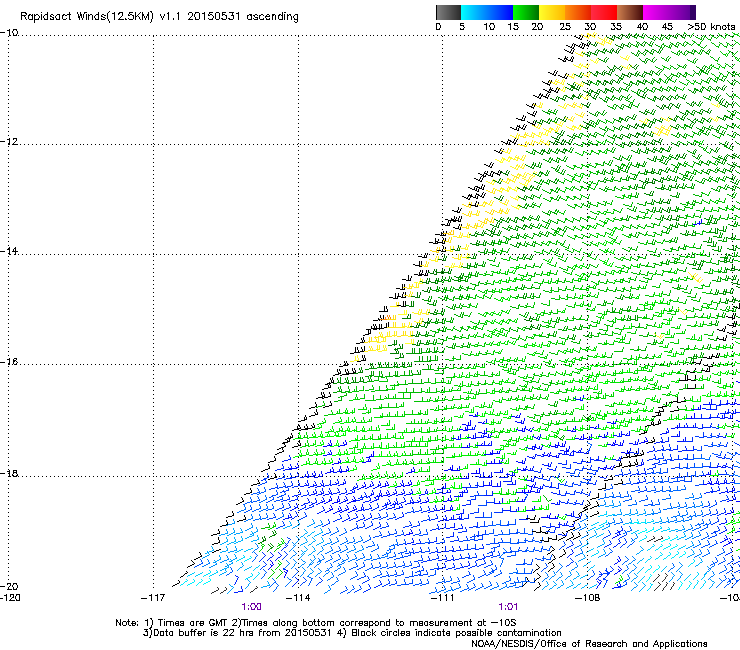The height and width of the screenshot is (650, 740).
Task: Click latitude label -20 on left axis
Action: coord(9,586)
